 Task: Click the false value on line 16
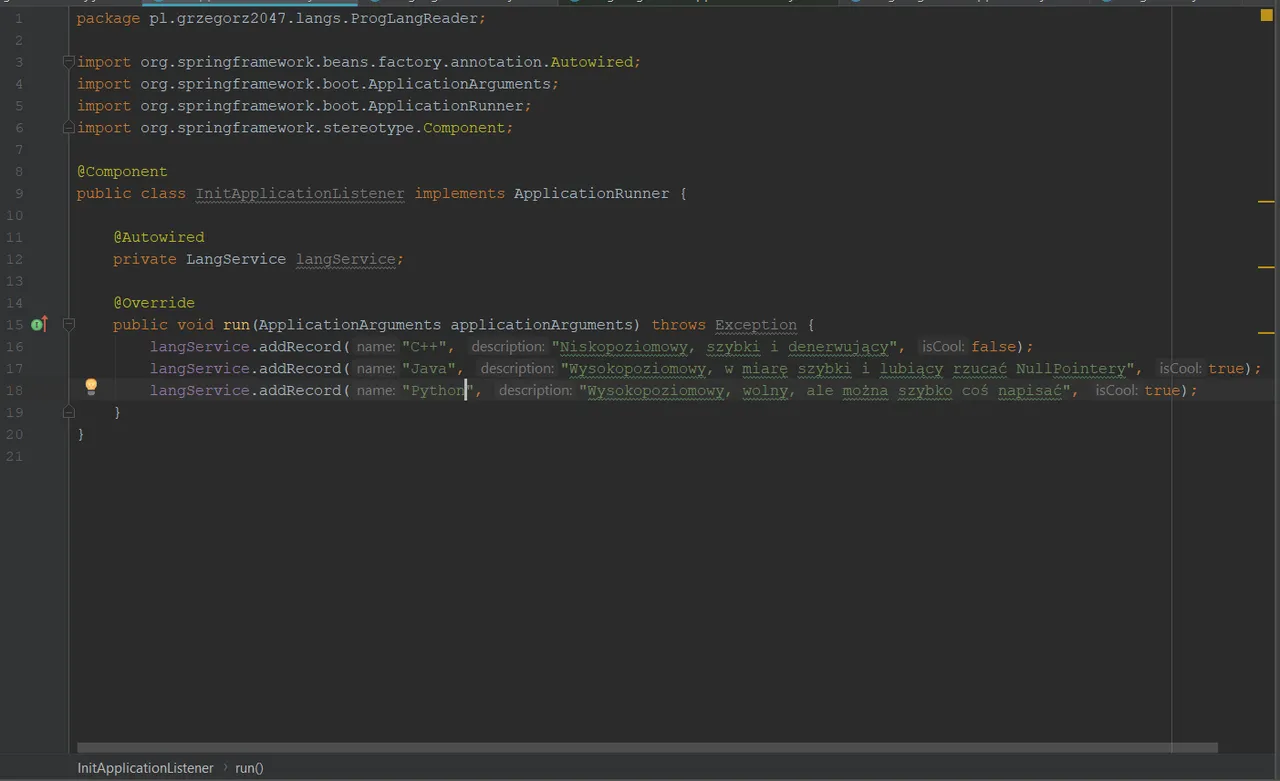993,346
